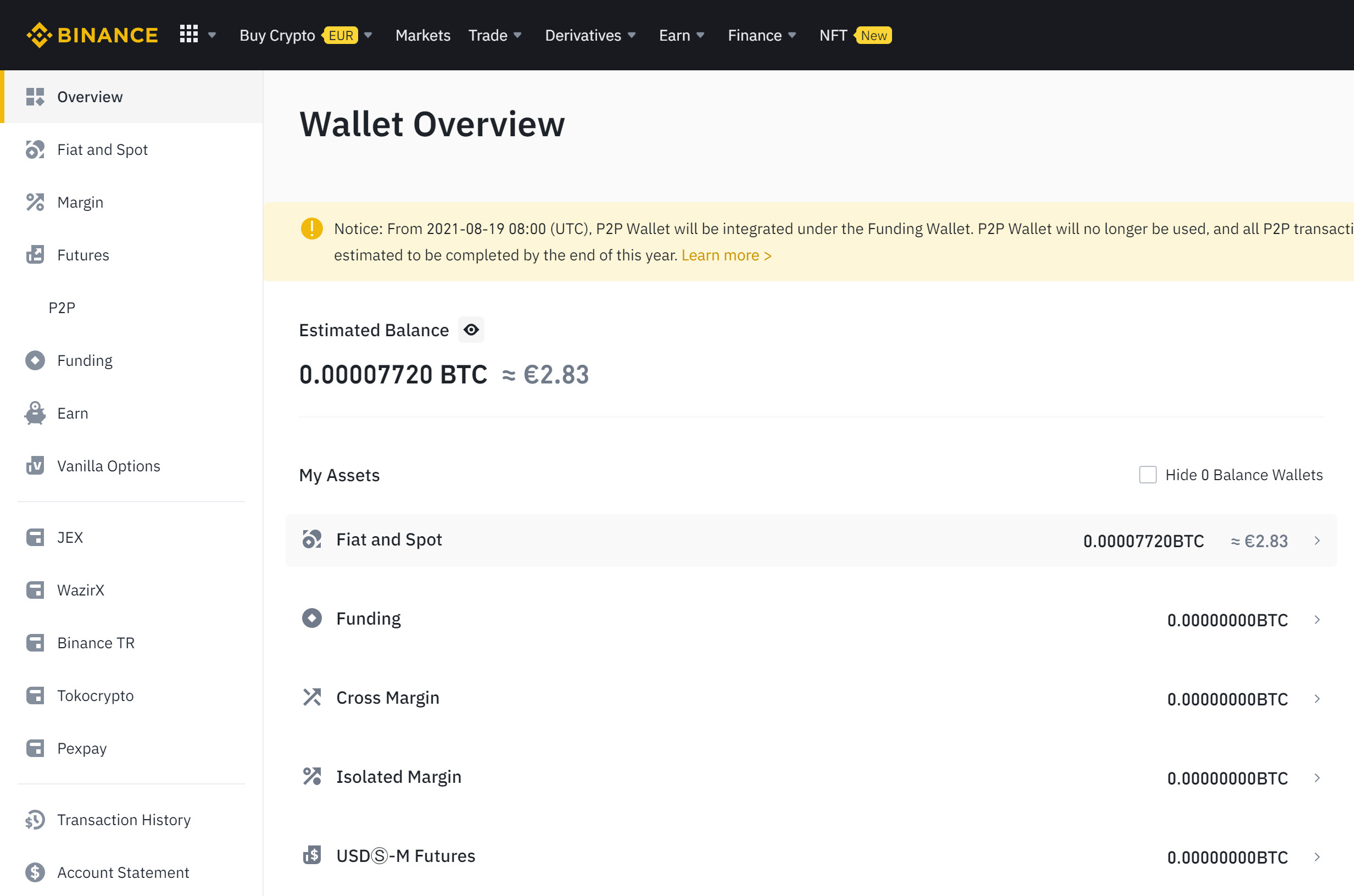Viewport: 1354px width, 896px height.
Task: Check Hide 0 Balance Wallets checkbox
Action: [1148, 475]
